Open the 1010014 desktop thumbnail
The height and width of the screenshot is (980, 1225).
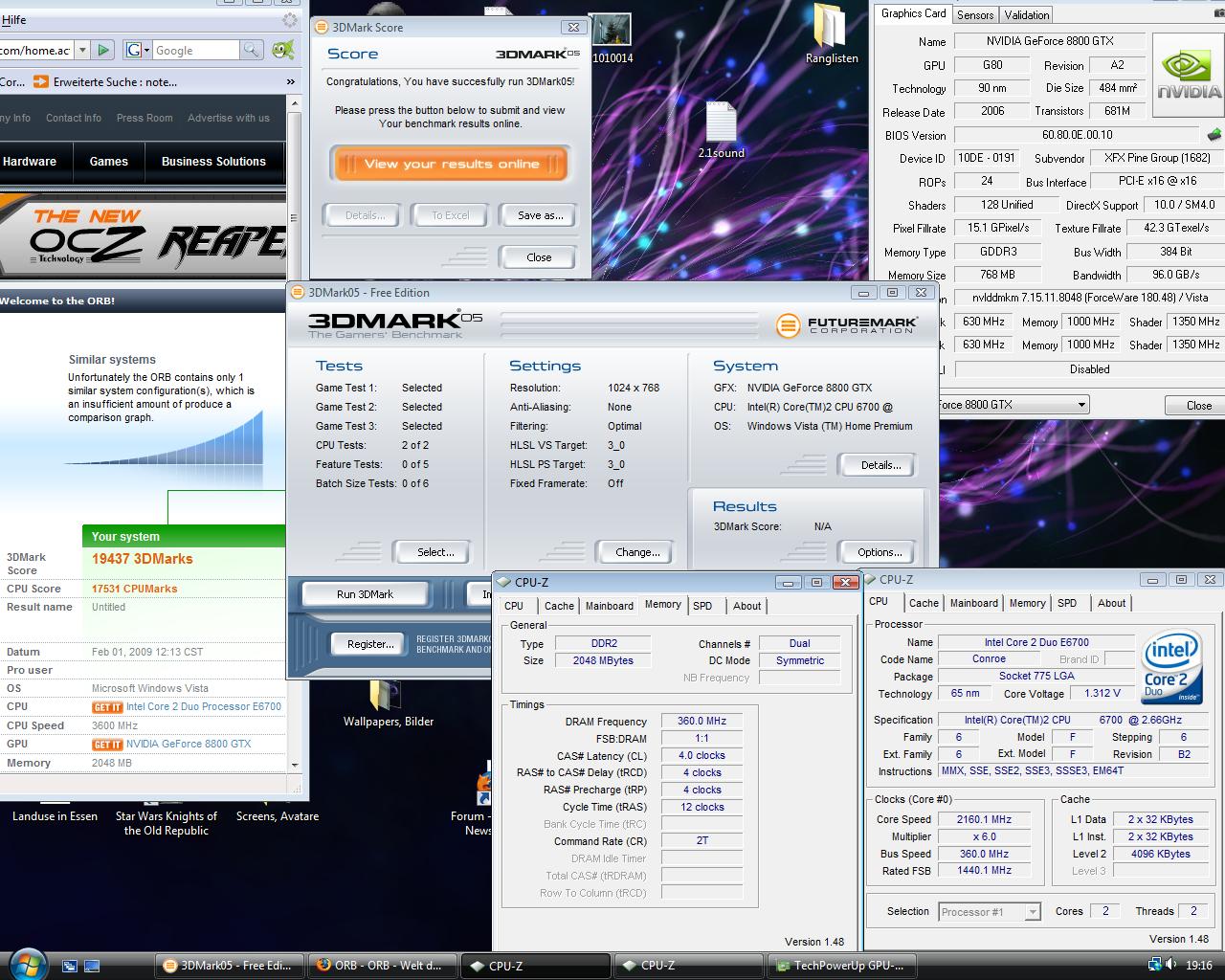[612, 38]
